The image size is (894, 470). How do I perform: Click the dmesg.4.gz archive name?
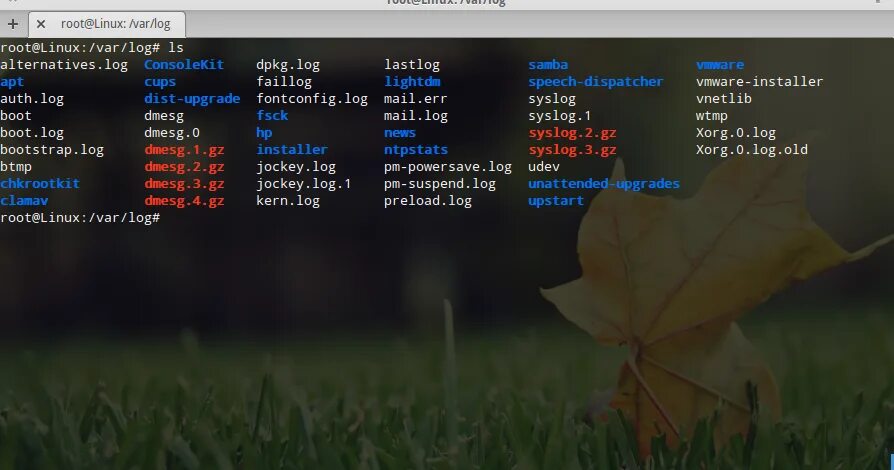click(184, 201)
